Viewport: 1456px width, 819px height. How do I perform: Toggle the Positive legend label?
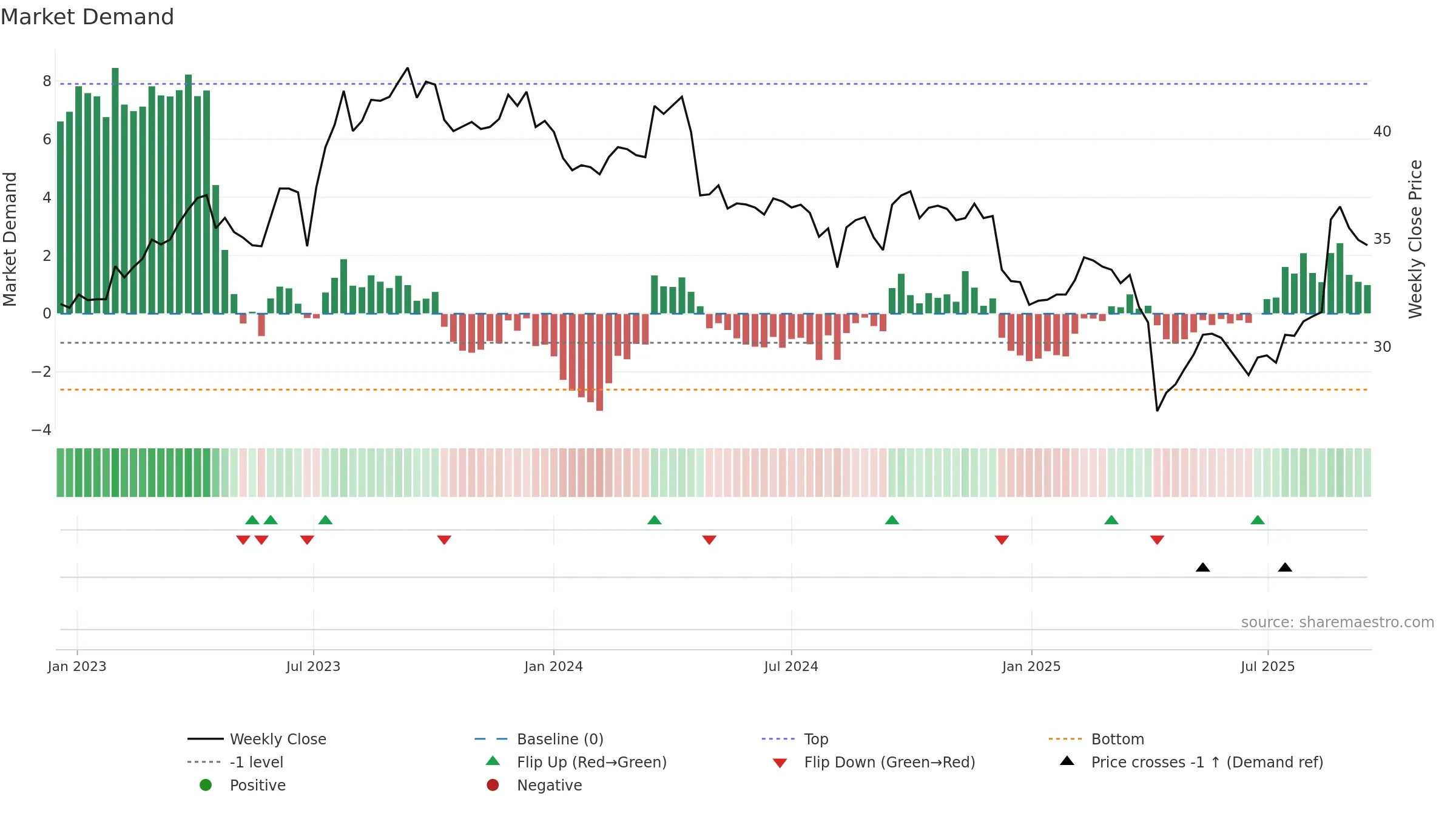pos(257,785)
